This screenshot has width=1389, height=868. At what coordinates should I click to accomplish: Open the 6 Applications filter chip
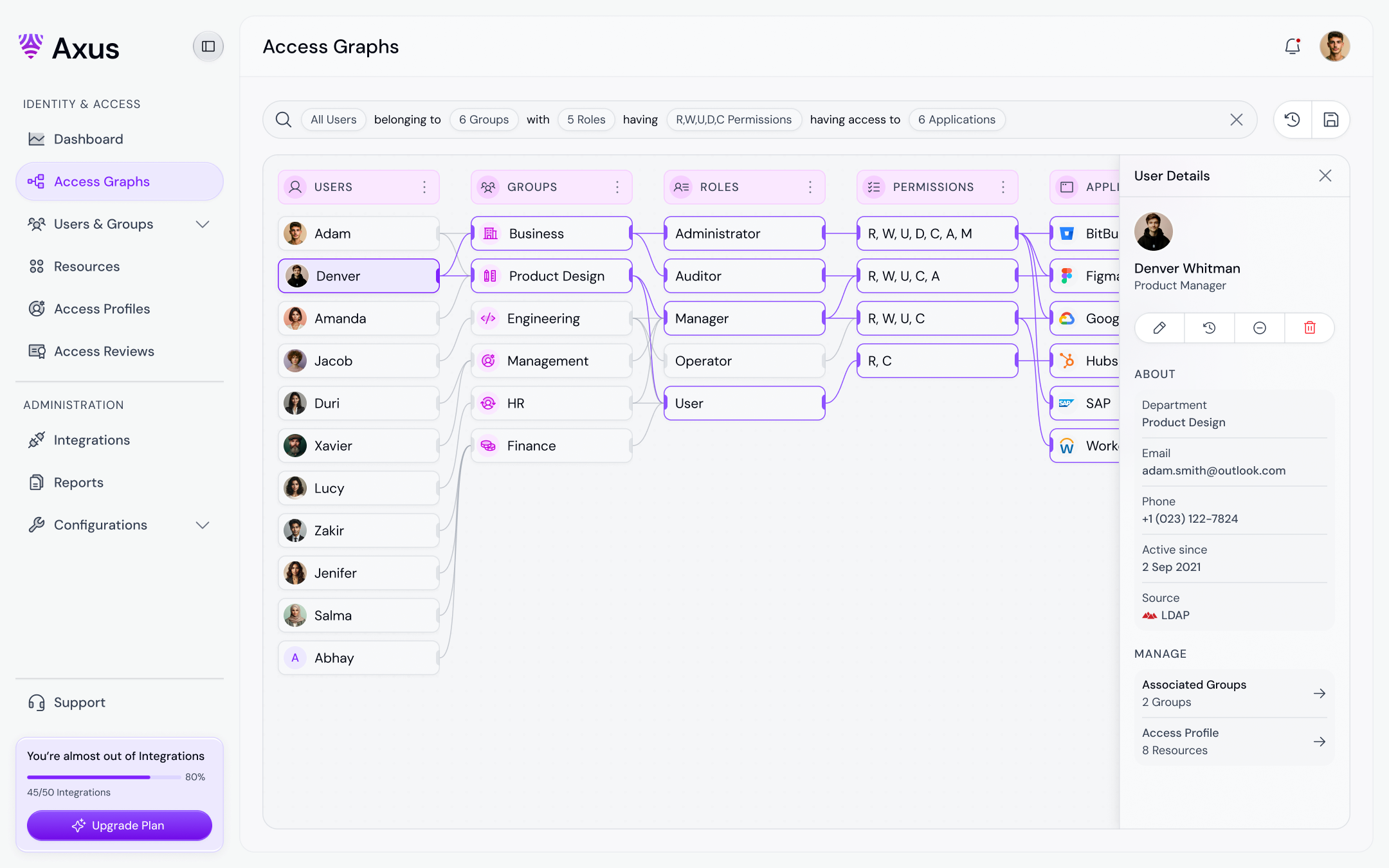click(957, 120)
